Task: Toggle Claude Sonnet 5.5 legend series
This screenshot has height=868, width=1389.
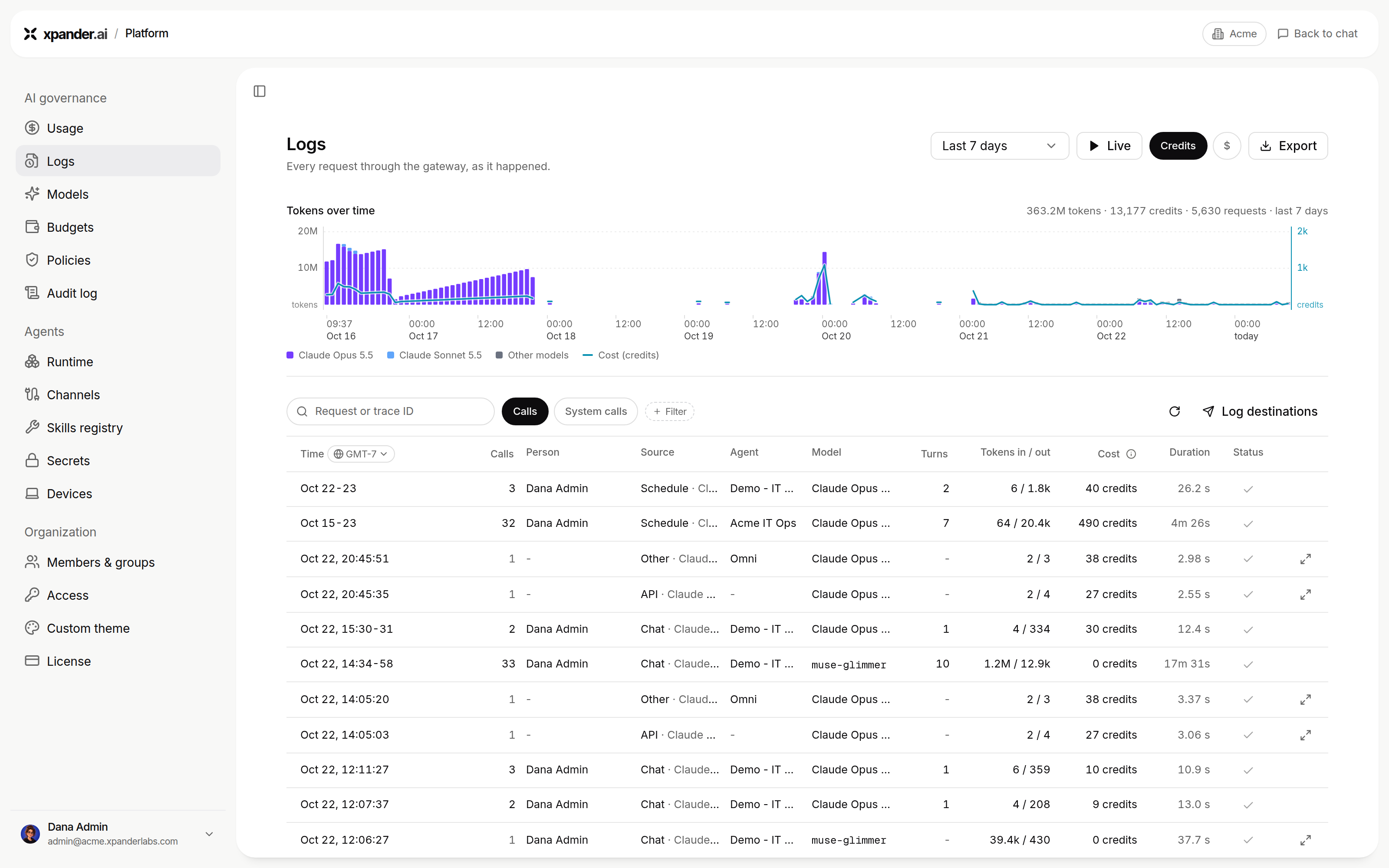Action: point(434,355)
